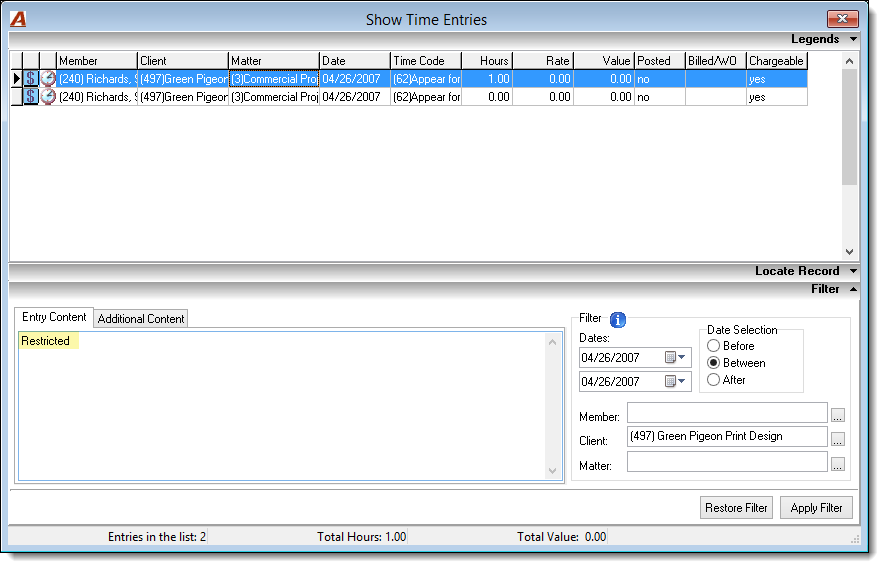Switch to the Additional Content tab
The width and height of the screenshot is (884, 568).
point(141,319)
